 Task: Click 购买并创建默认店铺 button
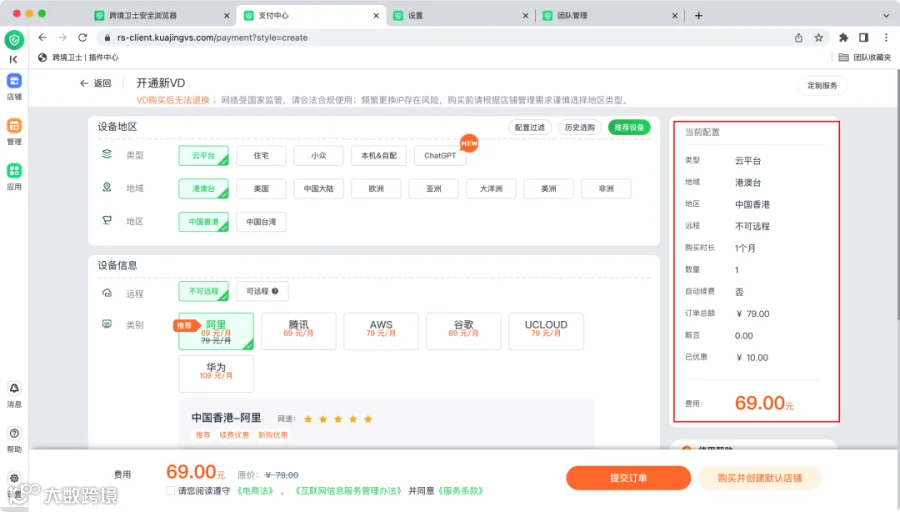click(x=759, y=478)
